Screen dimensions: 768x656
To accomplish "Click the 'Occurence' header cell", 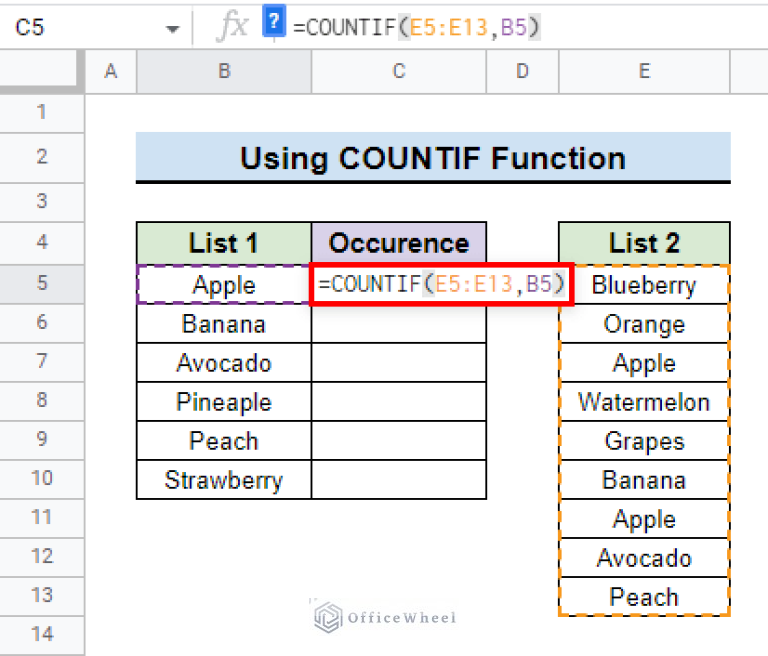I will point(399,243).
